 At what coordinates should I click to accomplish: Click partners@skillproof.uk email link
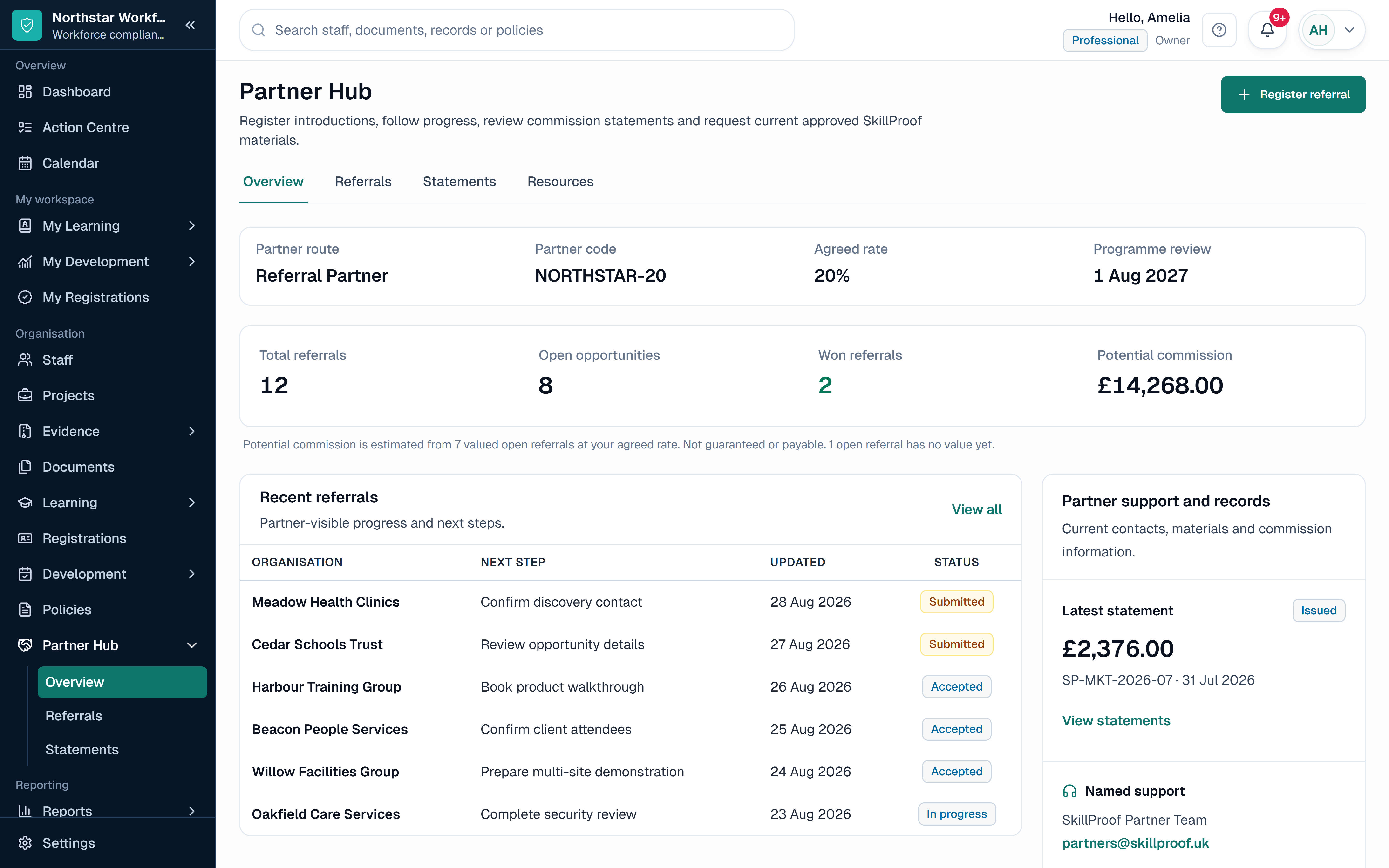tap(1135, 843)
